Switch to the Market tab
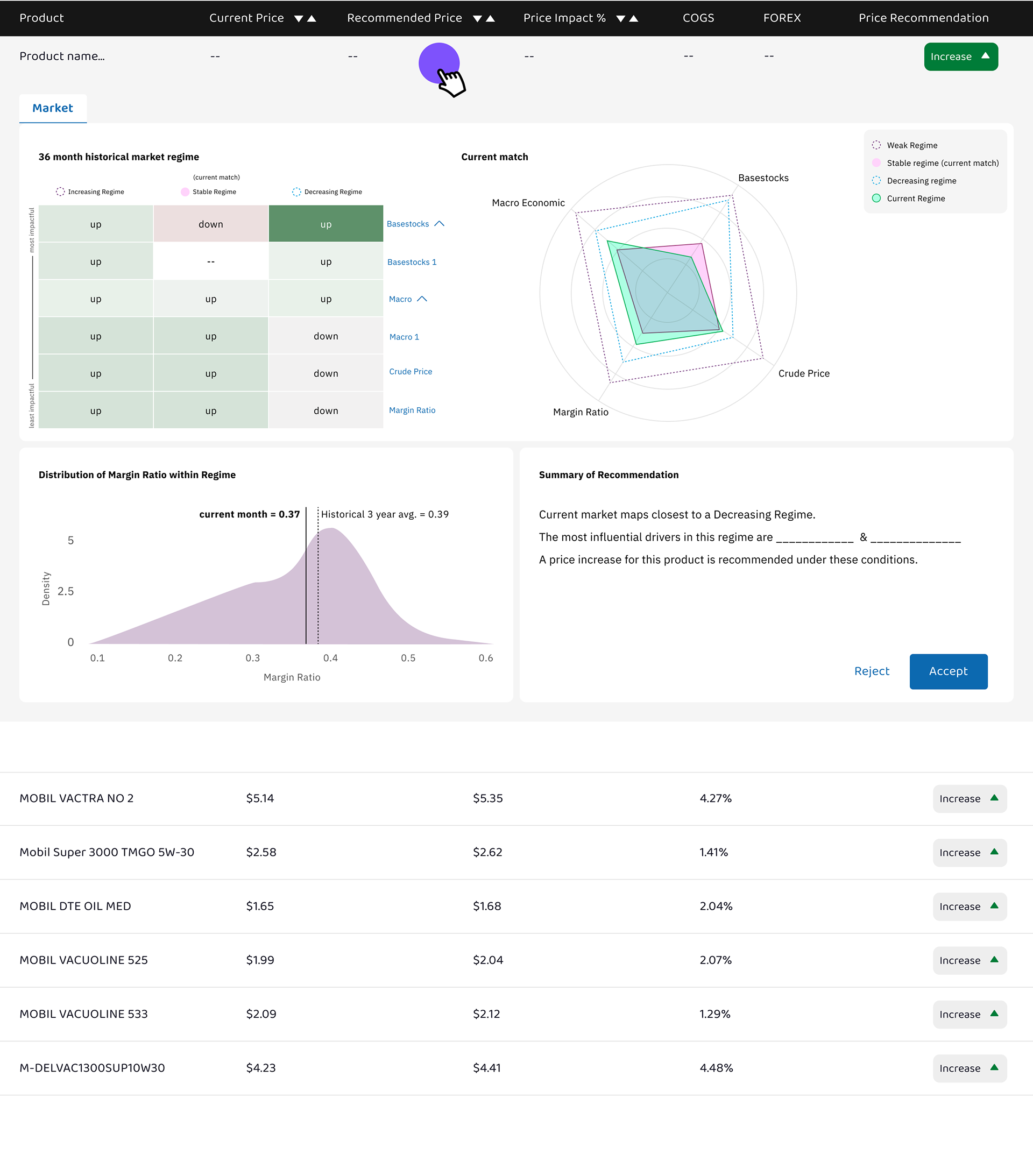Screen dimensions: 1033x1176 pyautogui.click(x=52, y=108)
